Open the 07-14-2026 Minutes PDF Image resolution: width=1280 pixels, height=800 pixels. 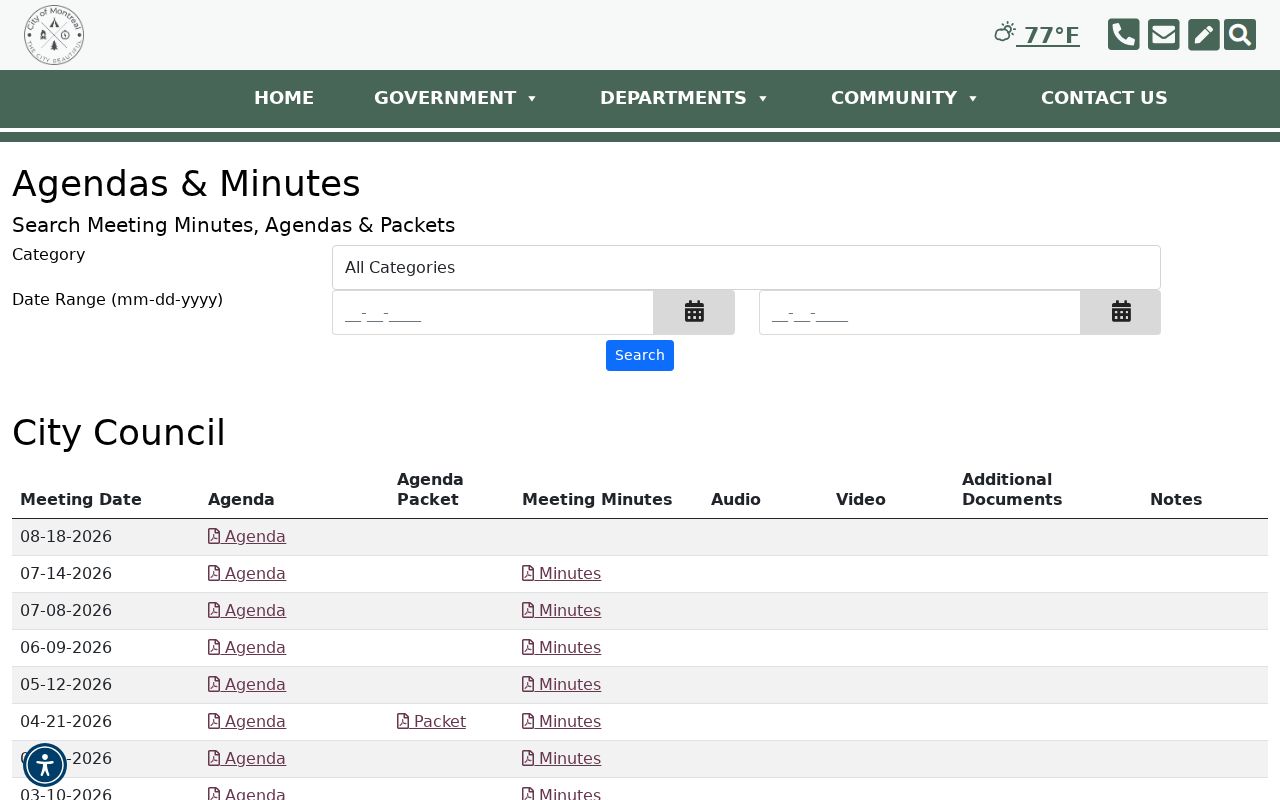click(x=561, y=574)
